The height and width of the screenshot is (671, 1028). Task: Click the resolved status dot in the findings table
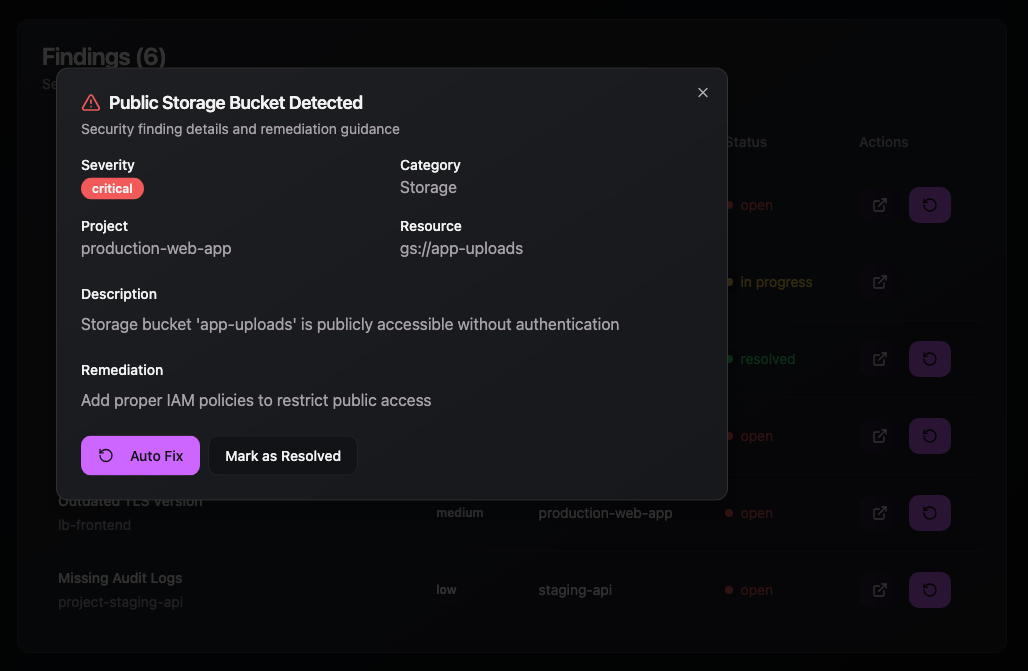pyautogui.click(x=731, y=359)
